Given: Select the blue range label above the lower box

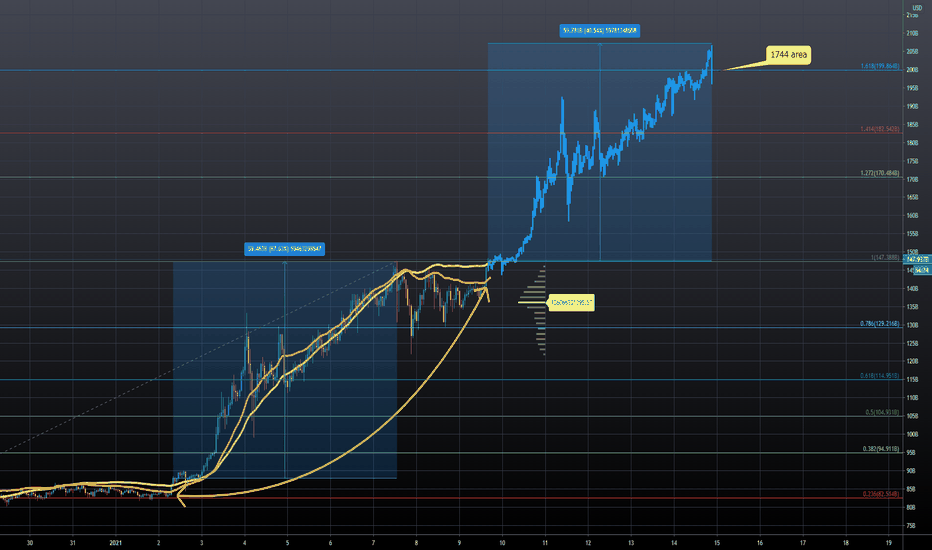Looking at the screenshot, I should (x=284, y=249).
